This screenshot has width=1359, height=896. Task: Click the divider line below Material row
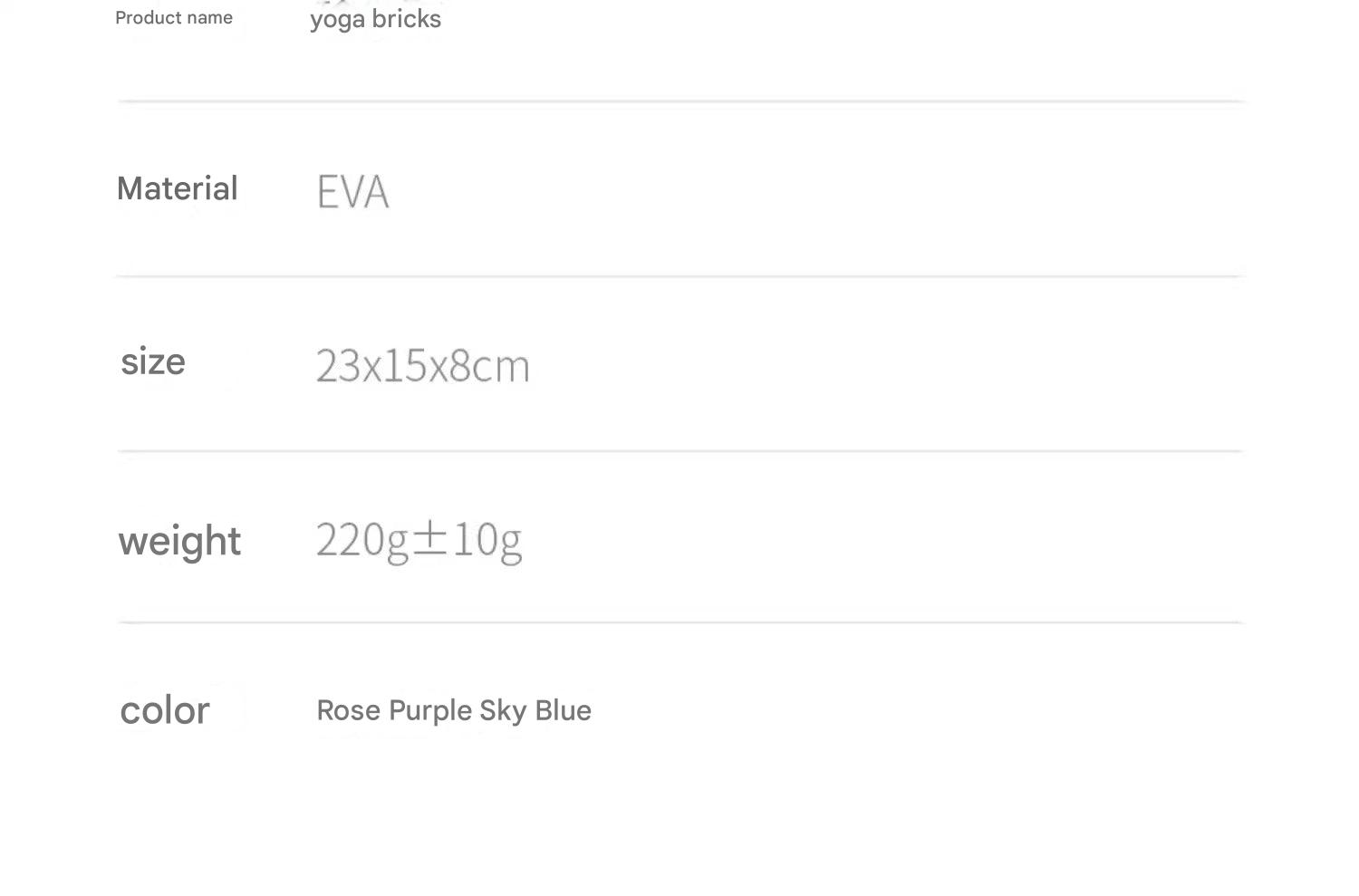click(x=679, y=275)
